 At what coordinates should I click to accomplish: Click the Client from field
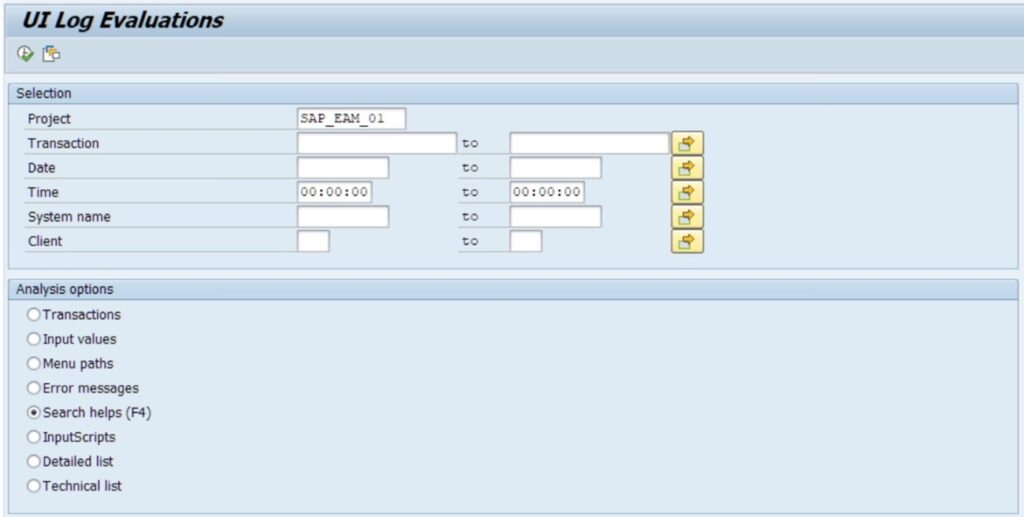tap(313, 241)
